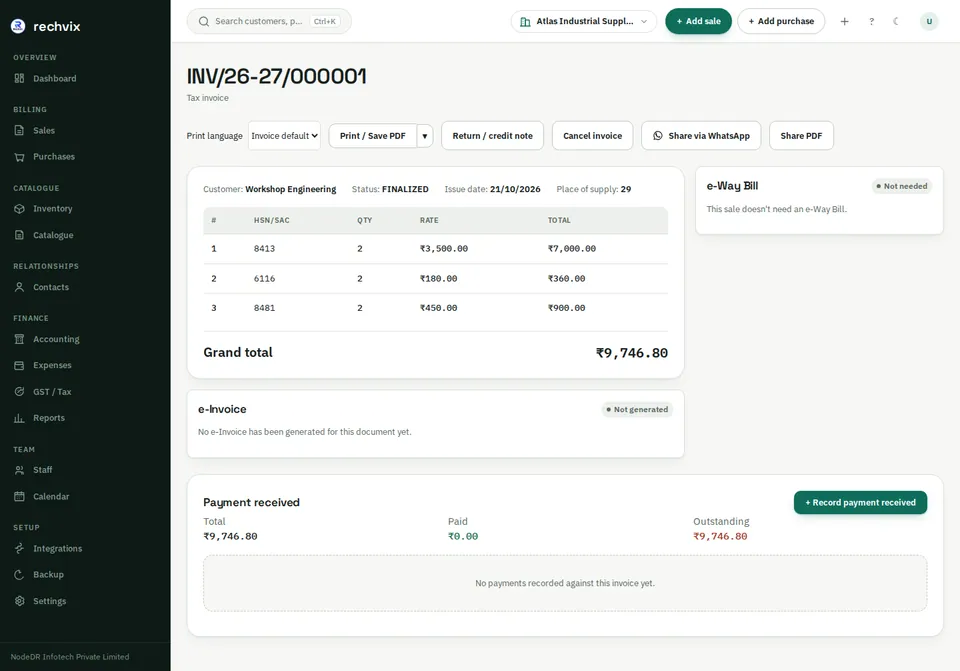960x671 pixels.
Task: Click the Staff people icon
Action: [20, 470]
